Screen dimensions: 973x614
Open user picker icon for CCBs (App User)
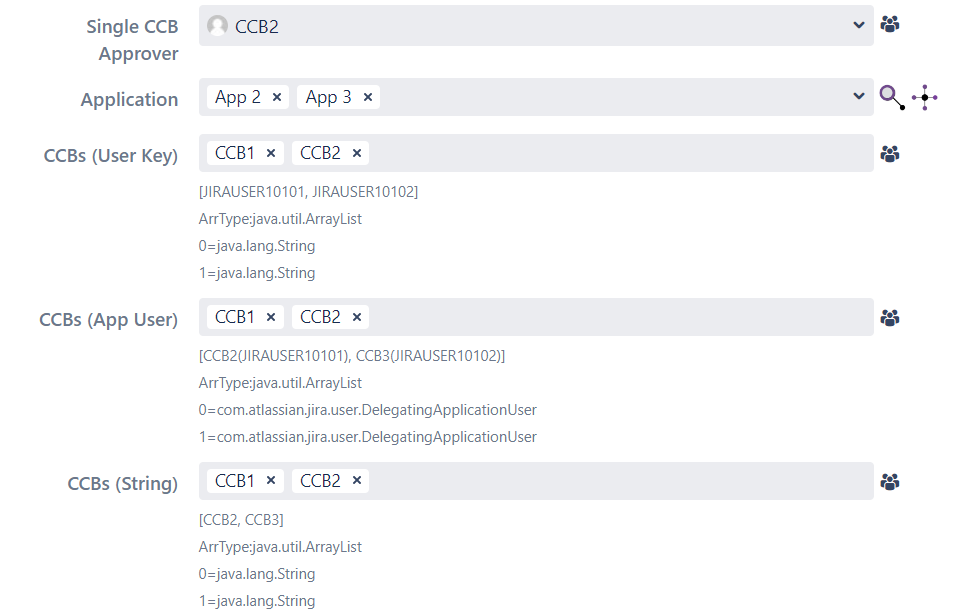click(890, 318)
